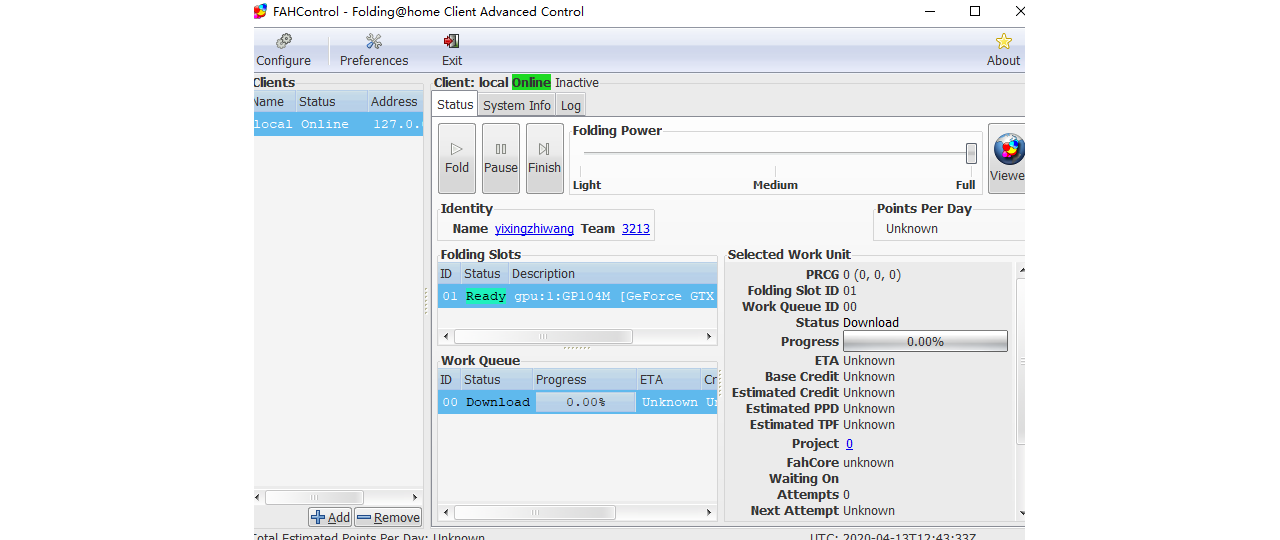Set folding power to Medium
This screenshot has height=540, width=1280.
coord(775,185)
